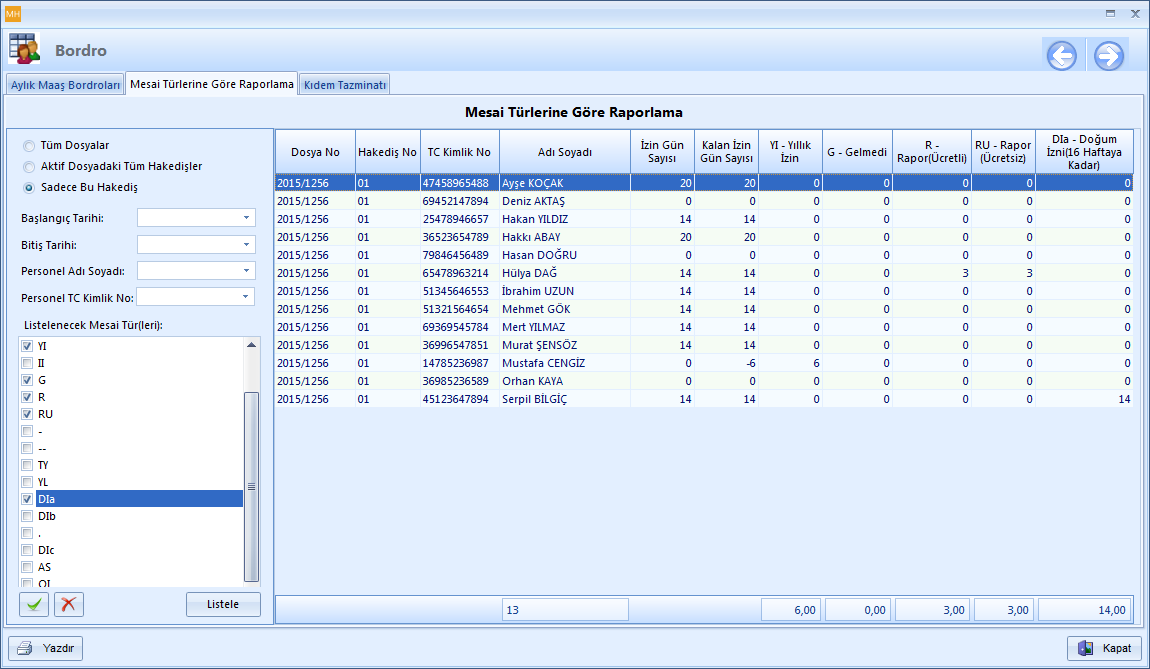Open the Personel Adı Soyadı dropdown
1150x669 pixels.
tap(246, 271)
